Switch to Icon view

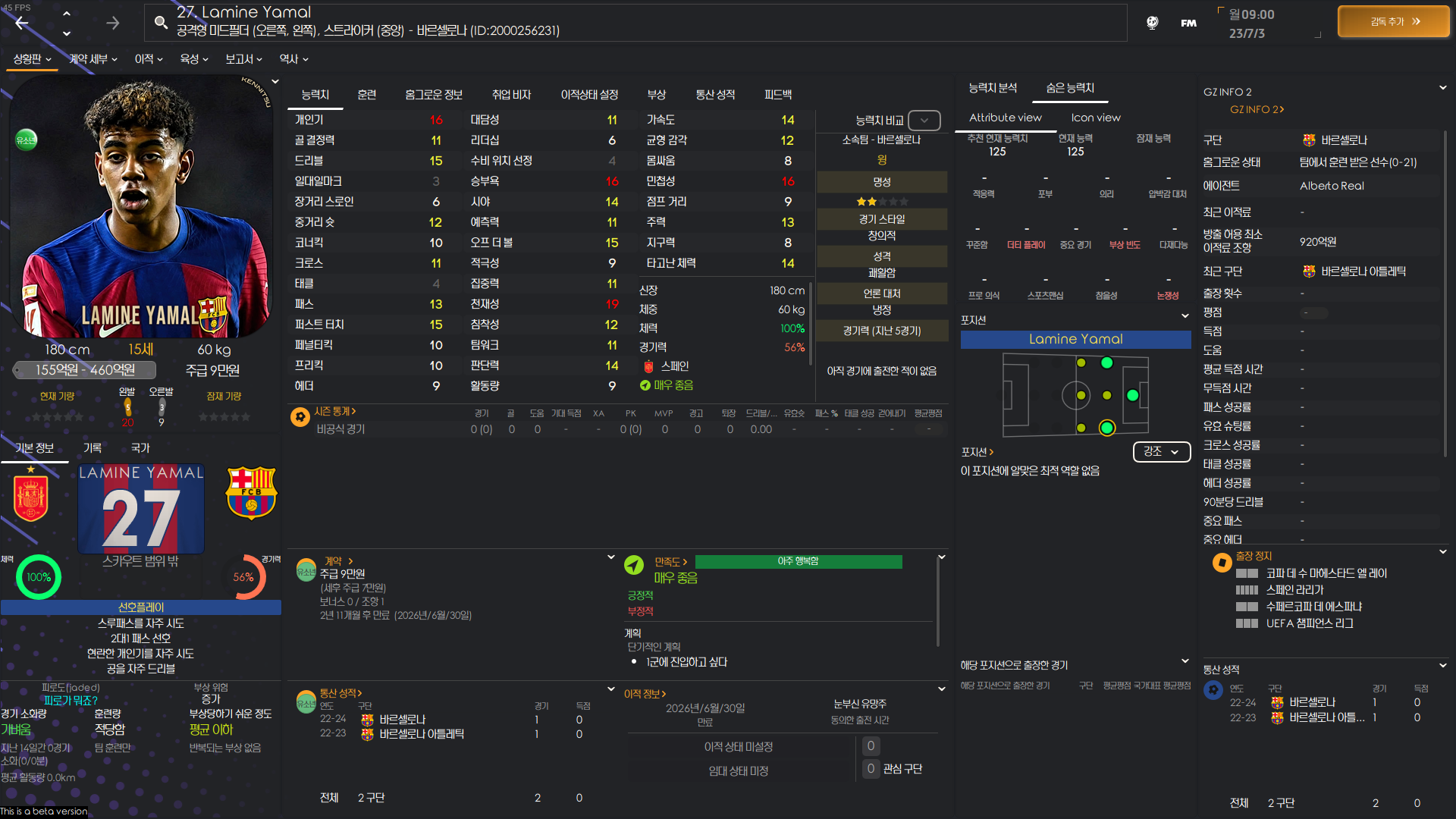(x=1095, y=118)
